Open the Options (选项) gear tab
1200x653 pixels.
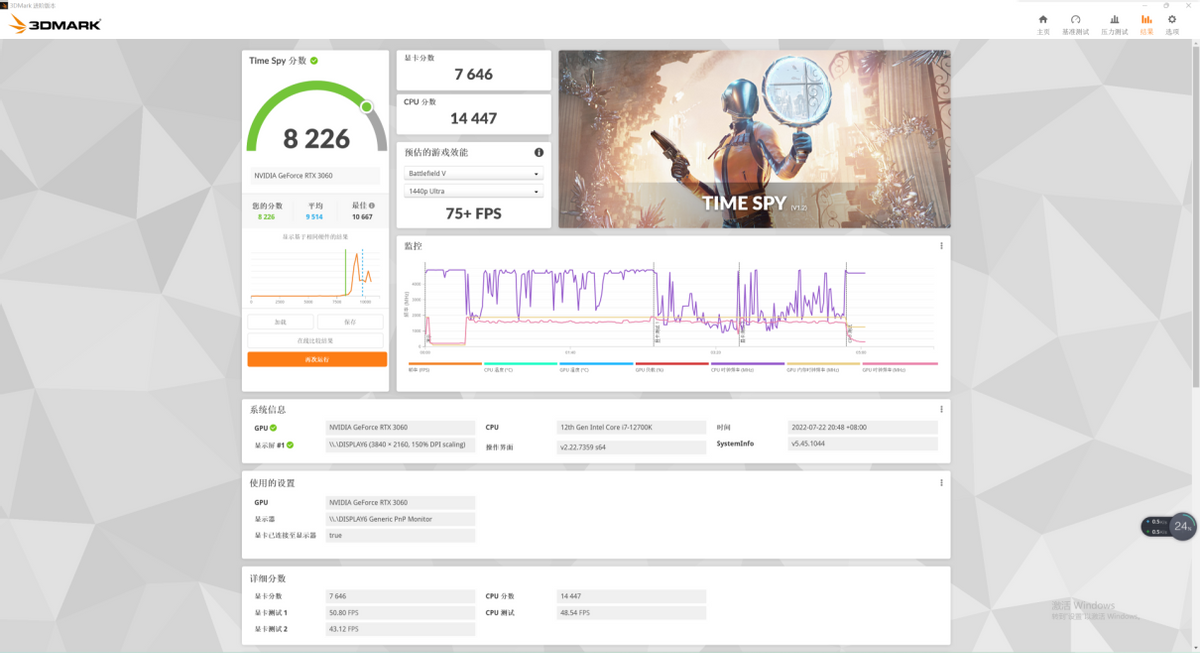pos(1172,24)
